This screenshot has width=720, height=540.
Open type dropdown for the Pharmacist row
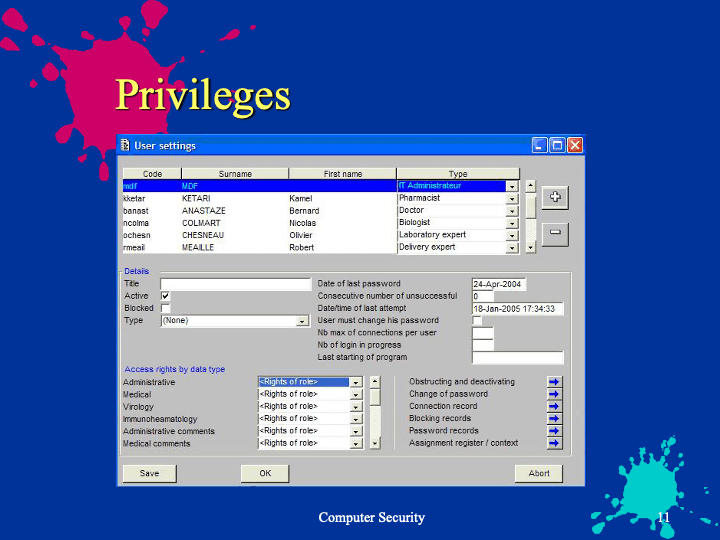coord(512,198)
